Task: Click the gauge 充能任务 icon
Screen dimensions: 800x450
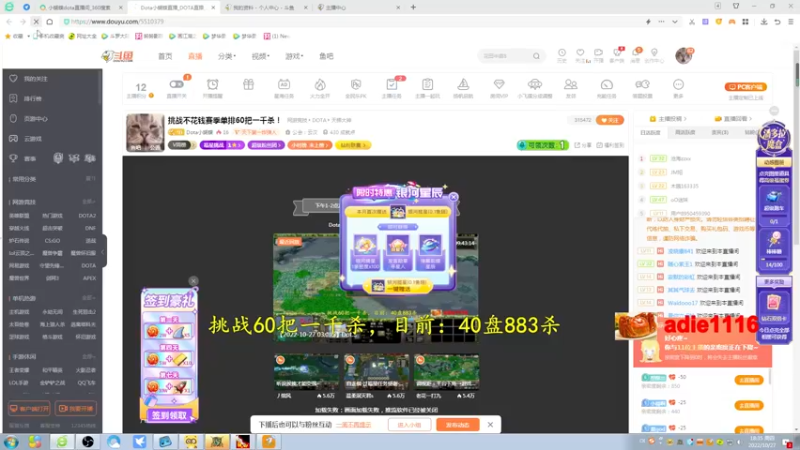Action: (x=607, y=85)
